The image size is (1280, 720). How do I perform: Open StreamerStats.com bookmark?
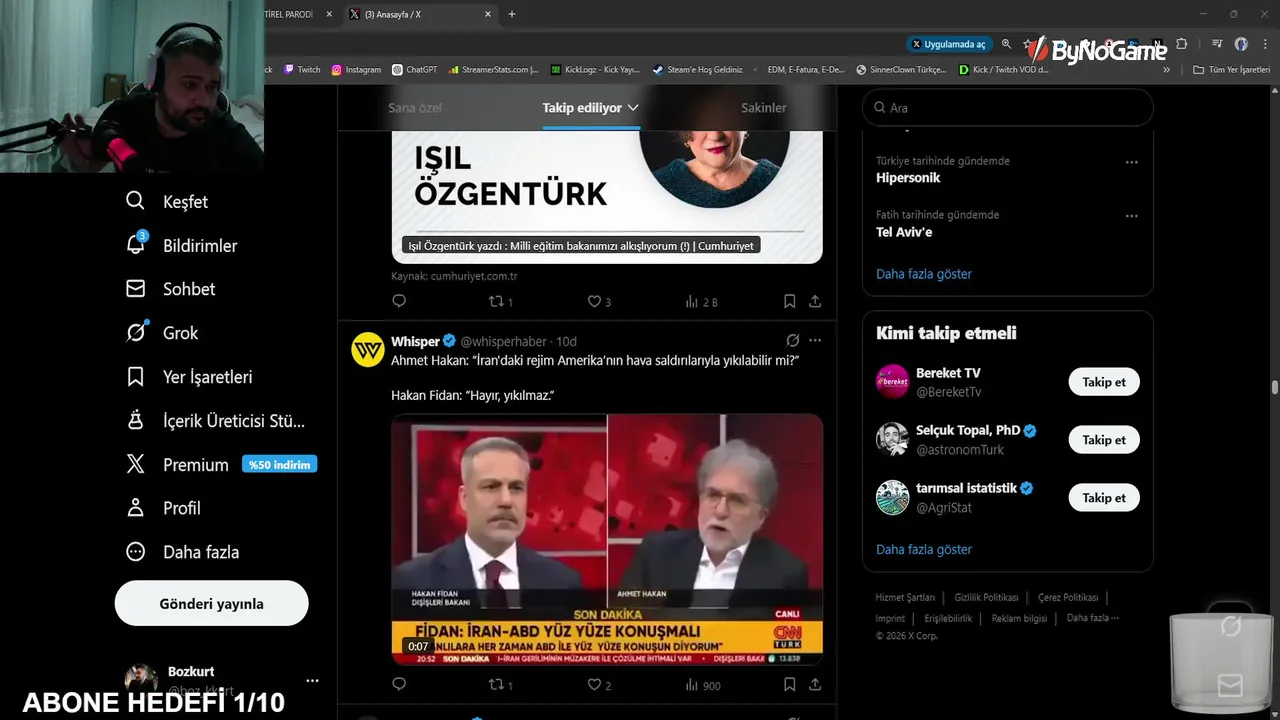(493, 70)
